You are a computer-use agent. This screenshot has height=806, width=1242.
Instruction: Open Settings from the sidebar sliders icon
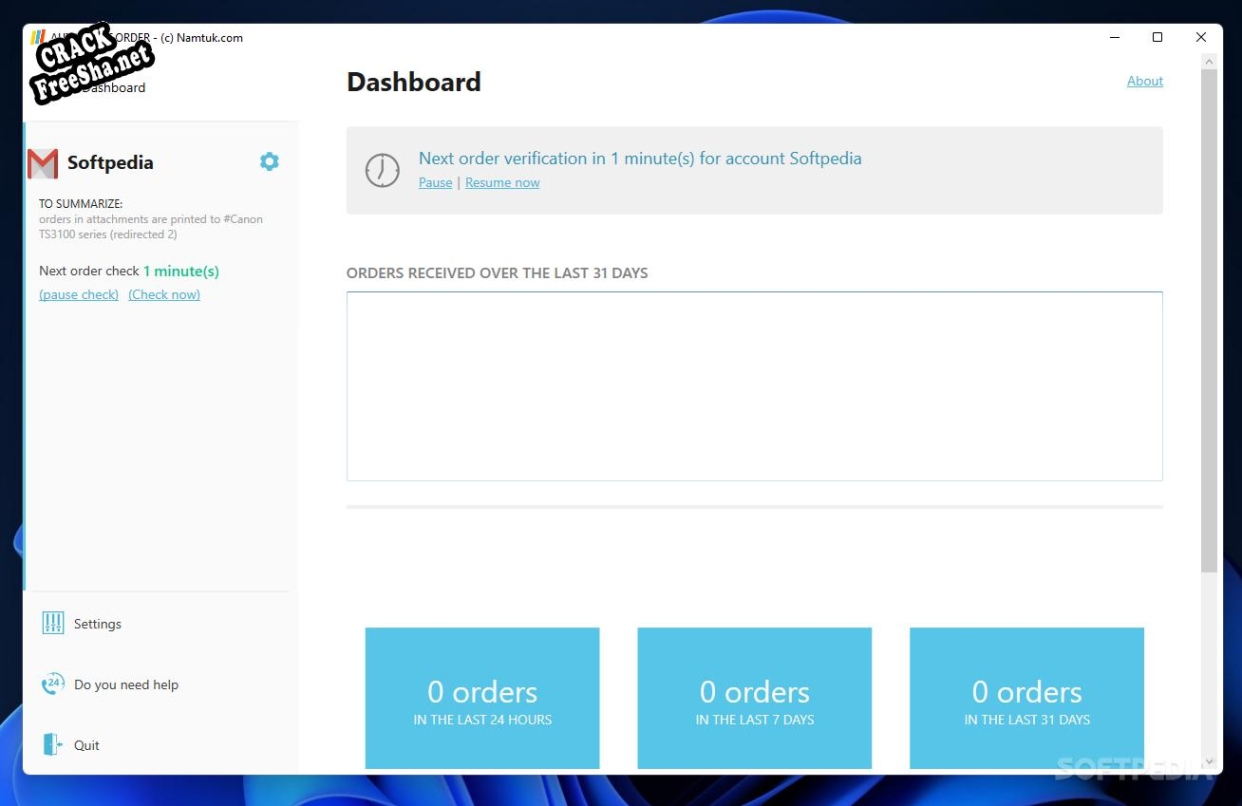pos(53,624)
